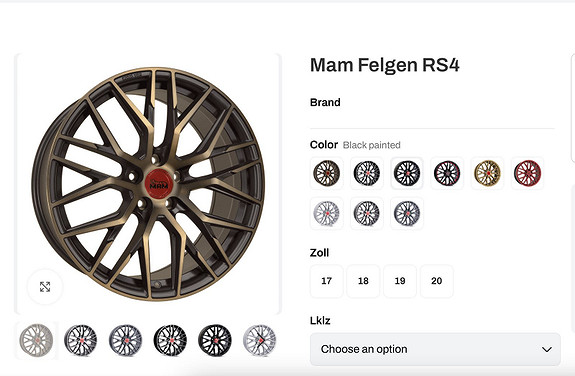The width and height of the screenshot is (575, 376).
Task: Open the first silver wheel gallery thumbnail
Action: click(x=36, y=340)
